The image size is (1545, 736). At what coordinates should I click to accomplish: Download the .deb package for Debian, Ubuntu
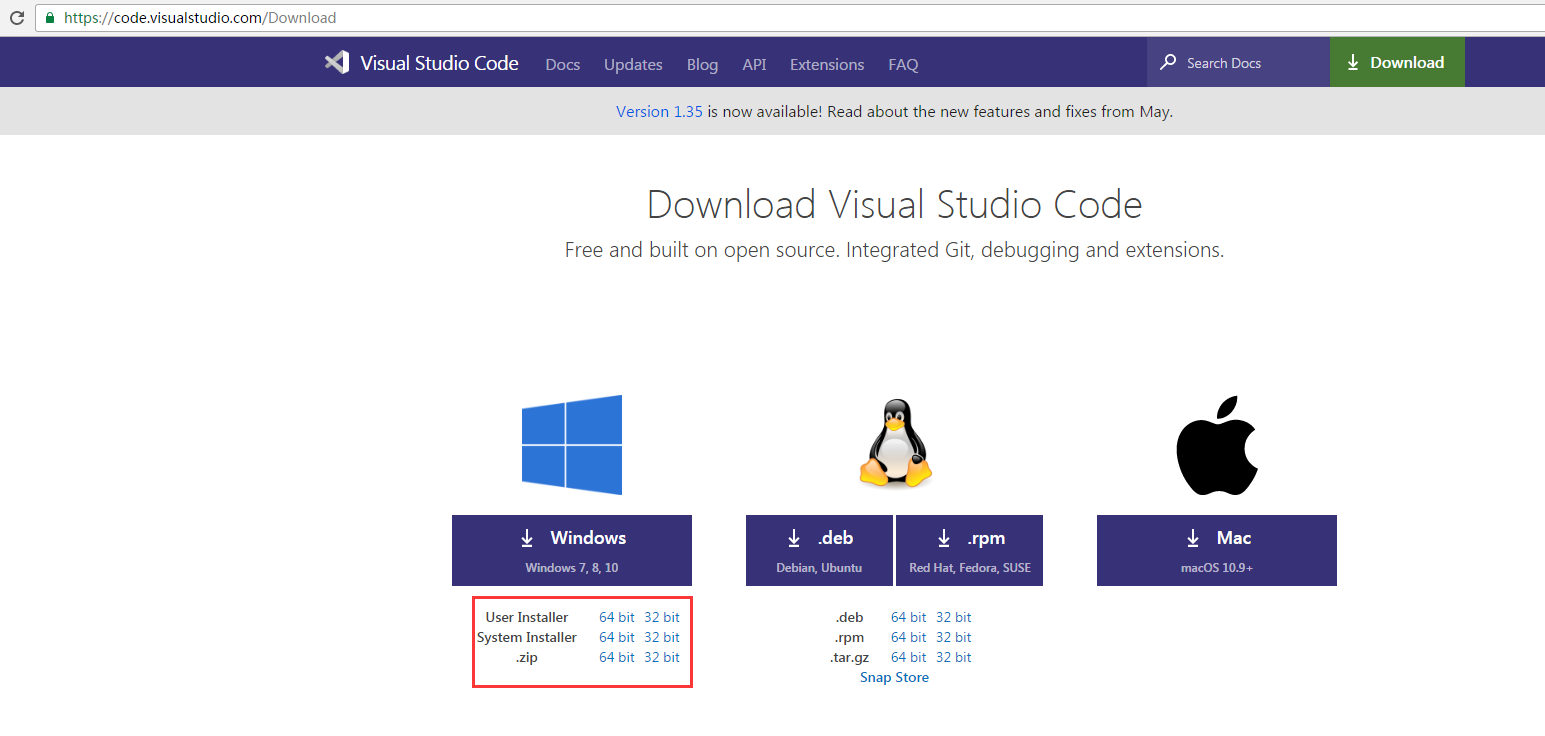(x=819, y=550)
